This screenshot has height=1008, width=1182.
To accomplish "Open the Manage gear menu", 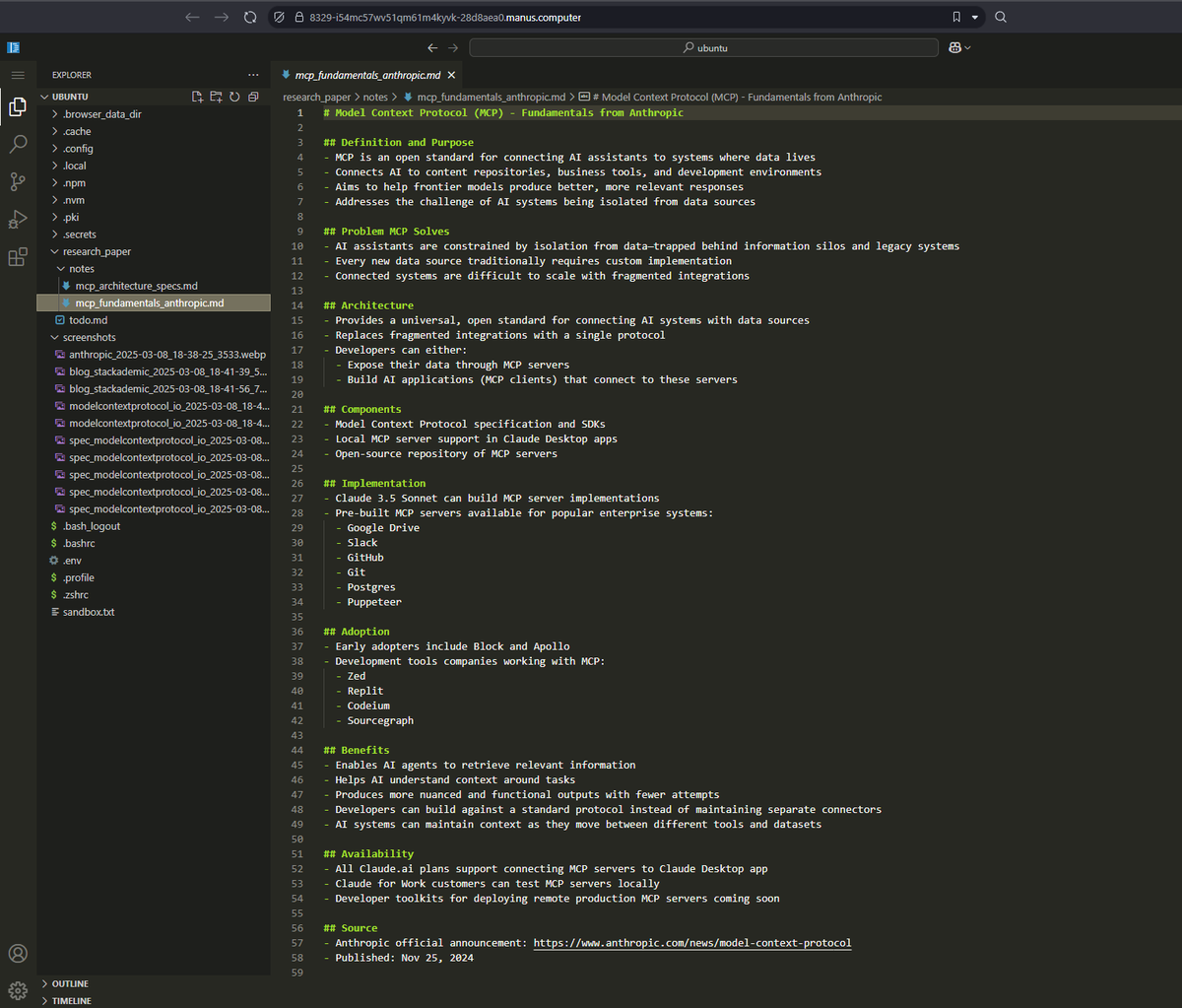I will click(x=18, y=990).
